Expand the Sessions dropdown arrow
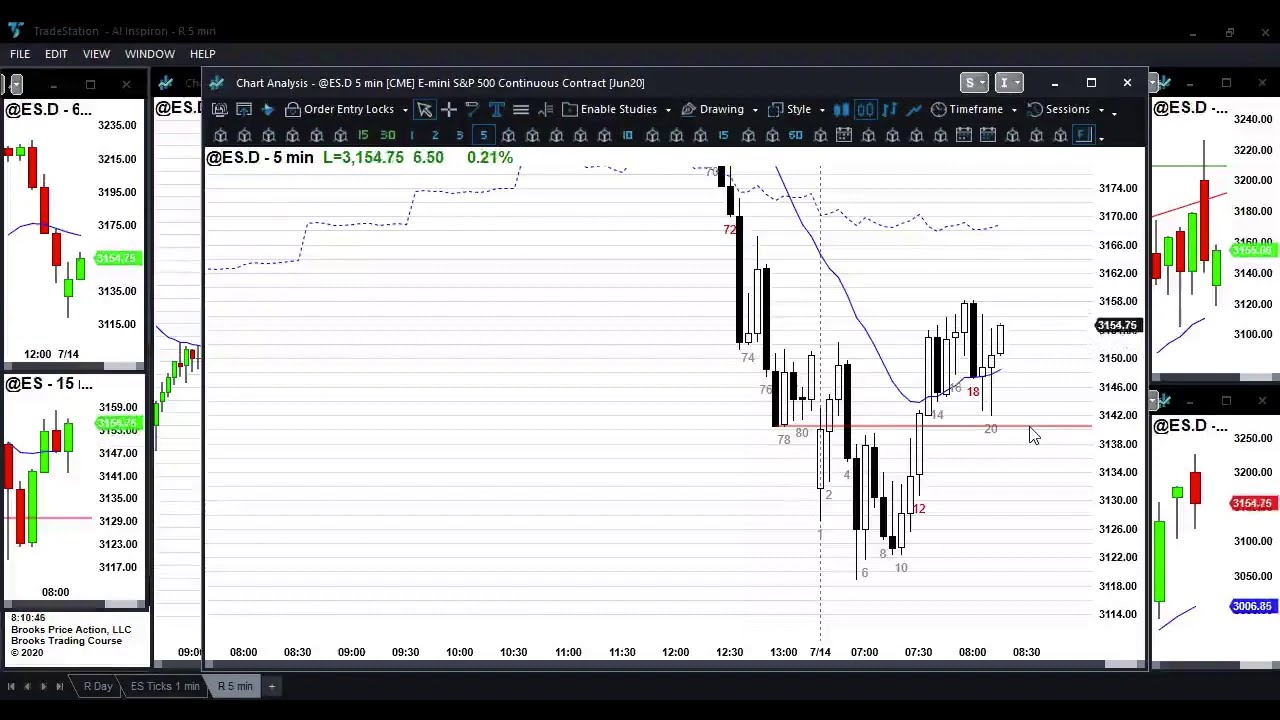The height and width of the screenshot is (720, 1280). (1100, 110)
